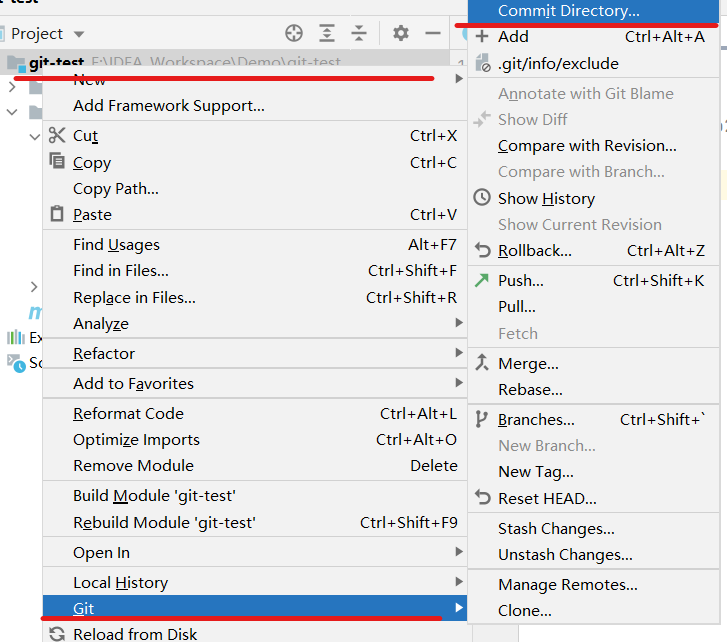
Task: Expand Local History submenu
Action: click(255, 582)
